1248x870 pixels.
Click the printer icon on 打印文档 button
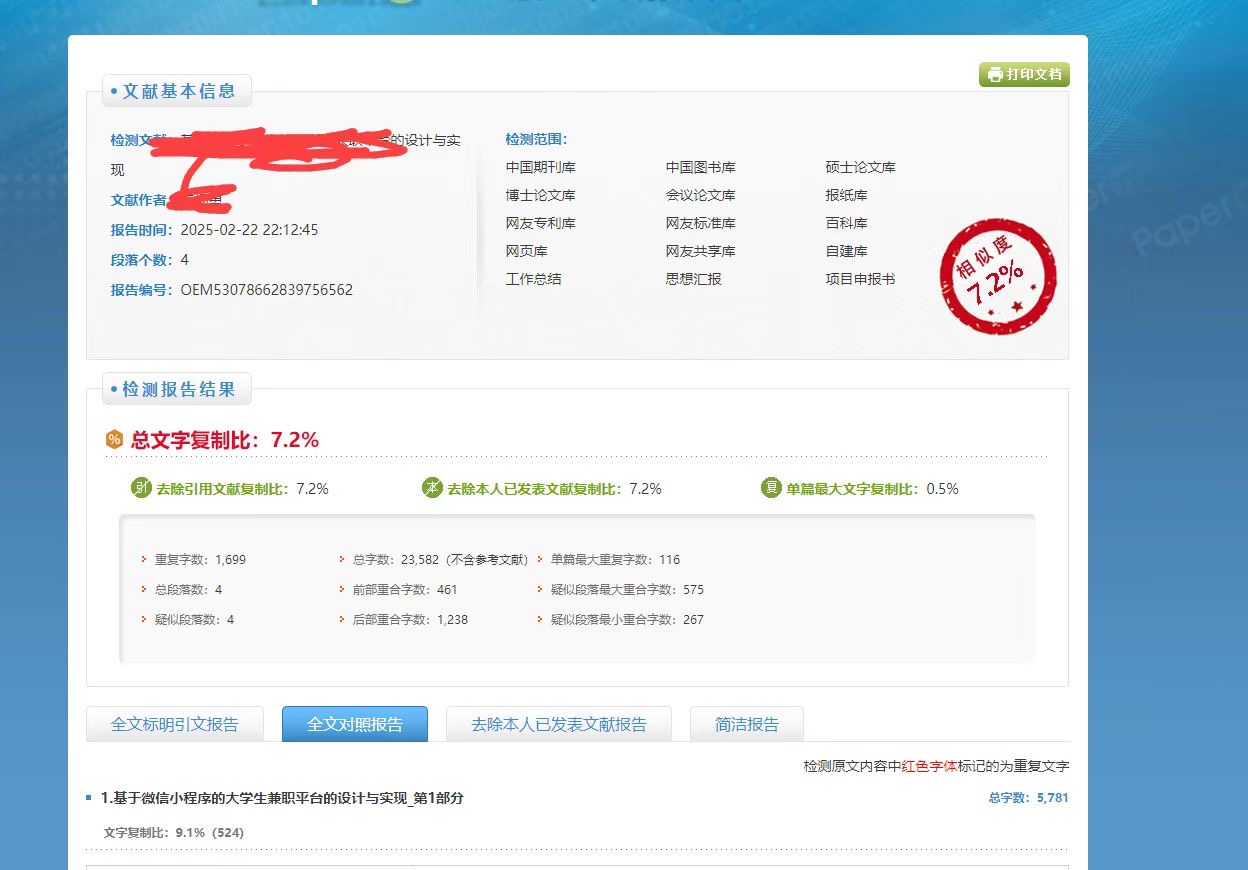tap(995, 74)
